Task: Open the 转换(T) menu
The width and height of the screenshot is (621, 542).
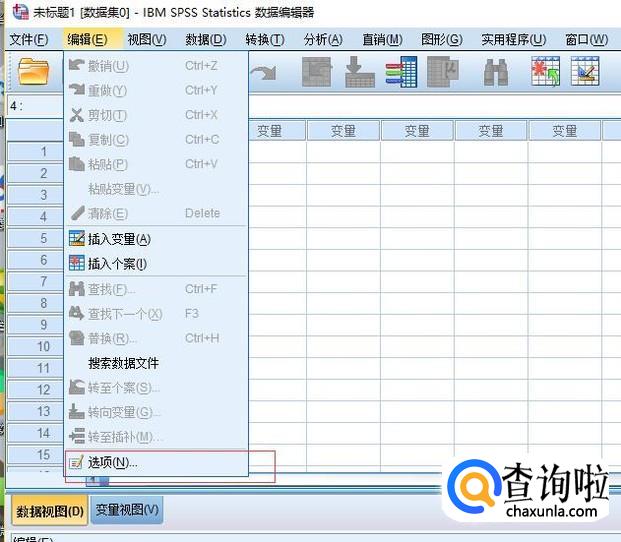Action: pyautogui.click(x=265, y=40)
